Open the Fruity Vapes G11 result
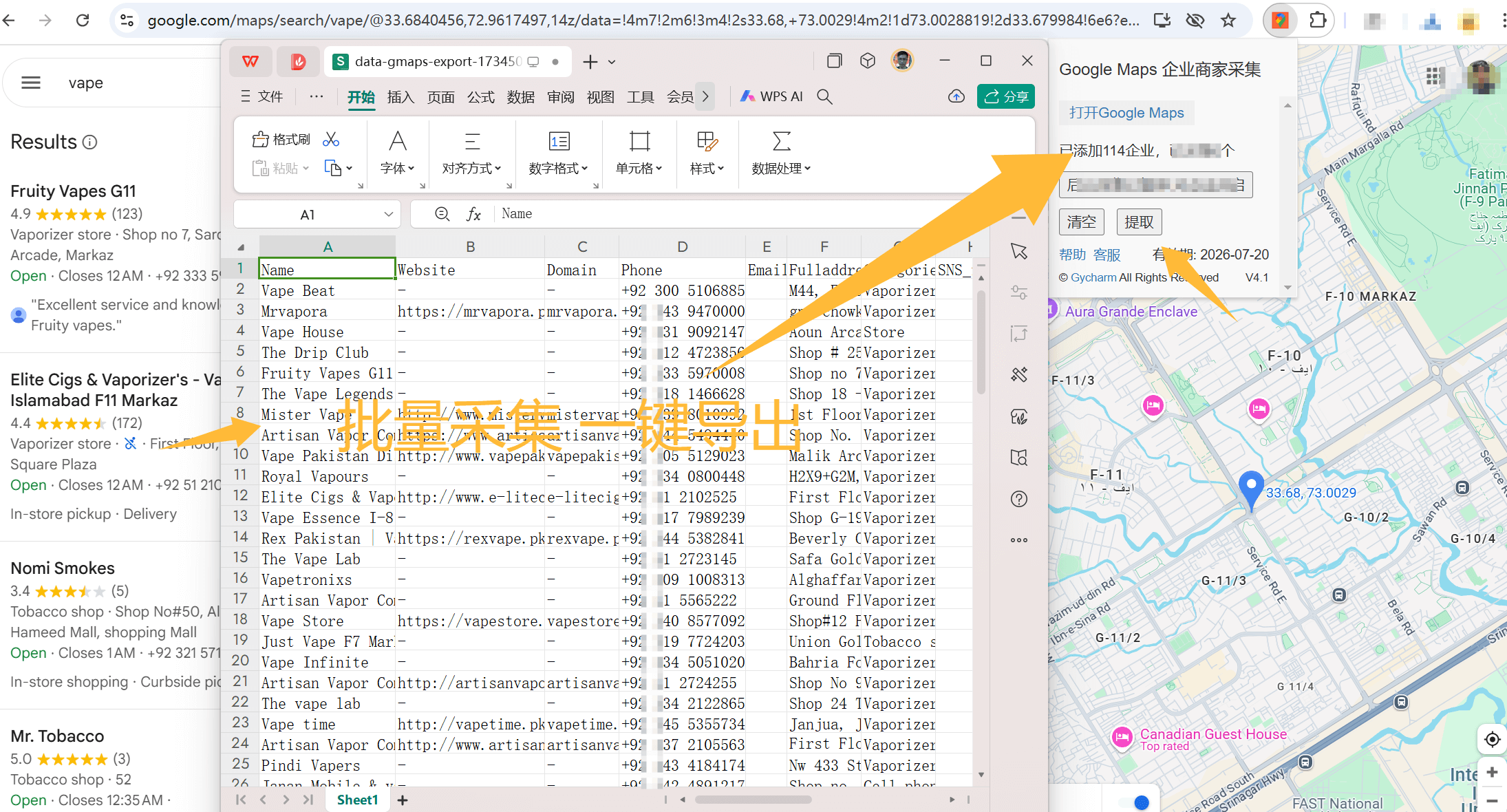The image size is (1507, 812). coord(73,191)
